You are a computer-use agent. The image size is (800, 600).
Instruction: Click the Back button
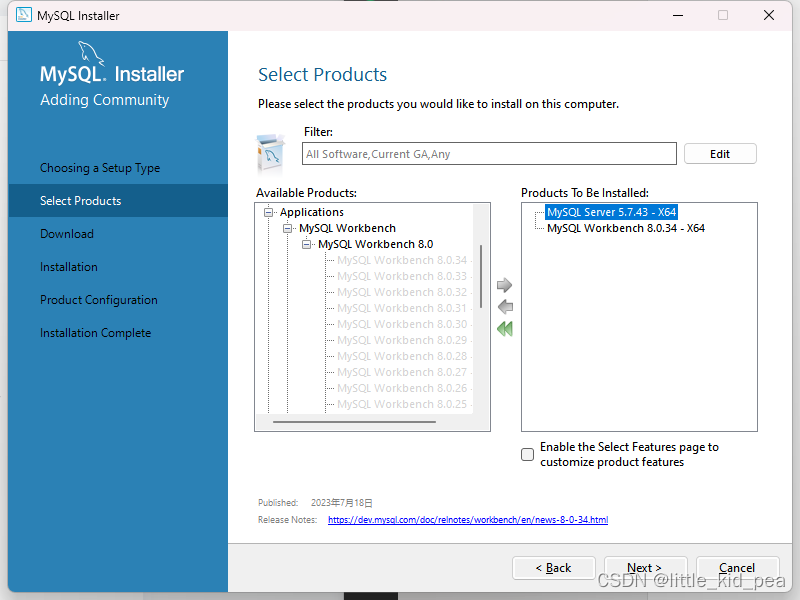(554, 568)
